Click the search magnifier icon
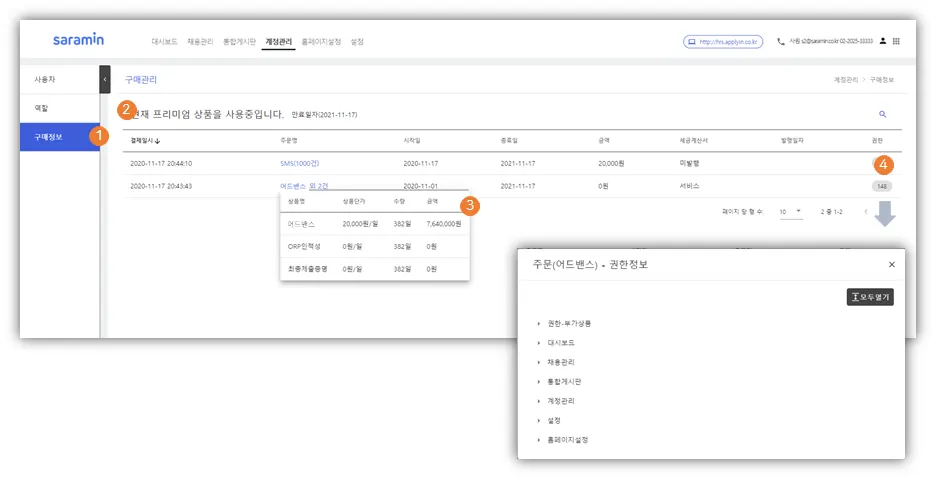Image resolution: width=936 pixels, height=479 pixels. click(882, 114)
